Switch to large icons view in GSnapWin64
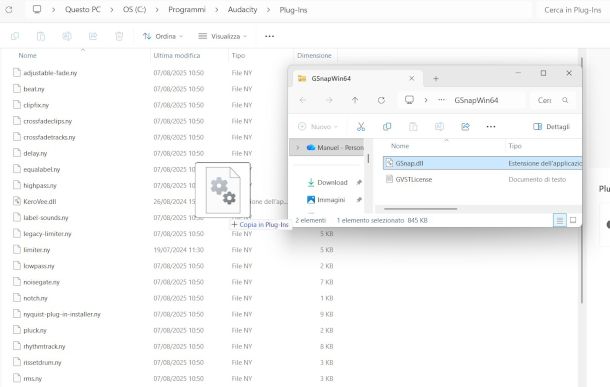The width and height of the screenshot is (610, 387). click(573, 220)
